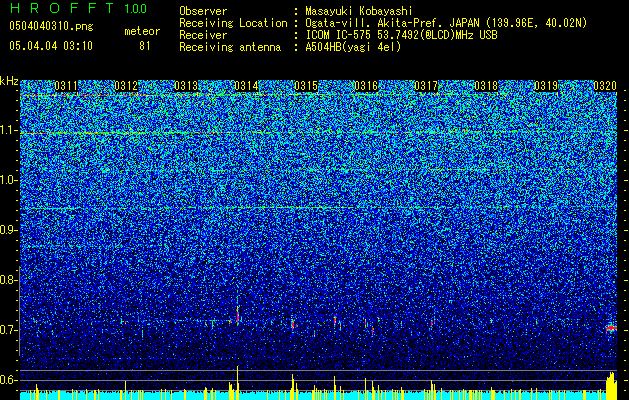This screenshot has height=400, width=629.
Task: Select the file name 0504040310.png
Action: tap(51, 27)
